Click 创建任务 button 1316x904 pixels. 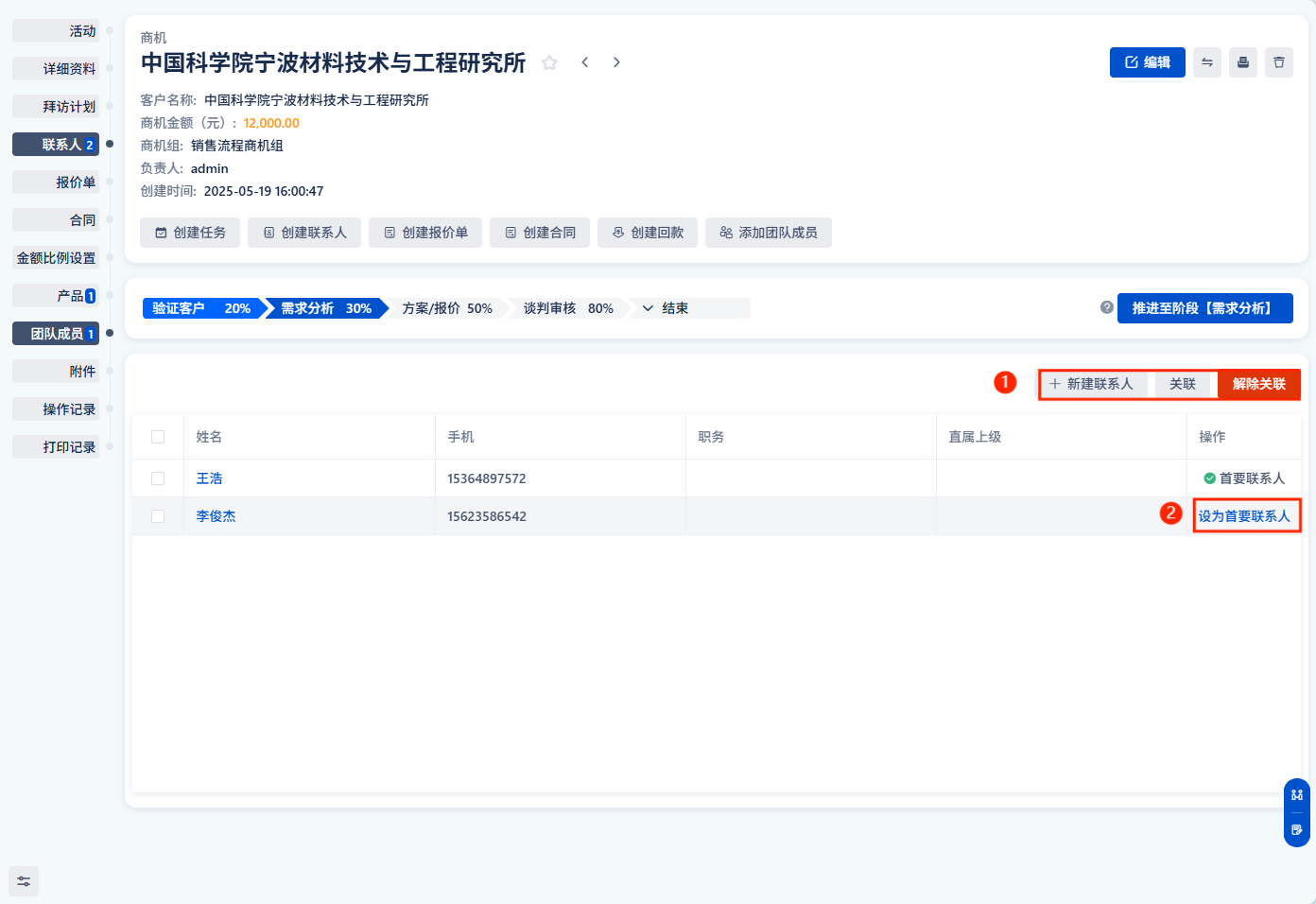[190, 233]
